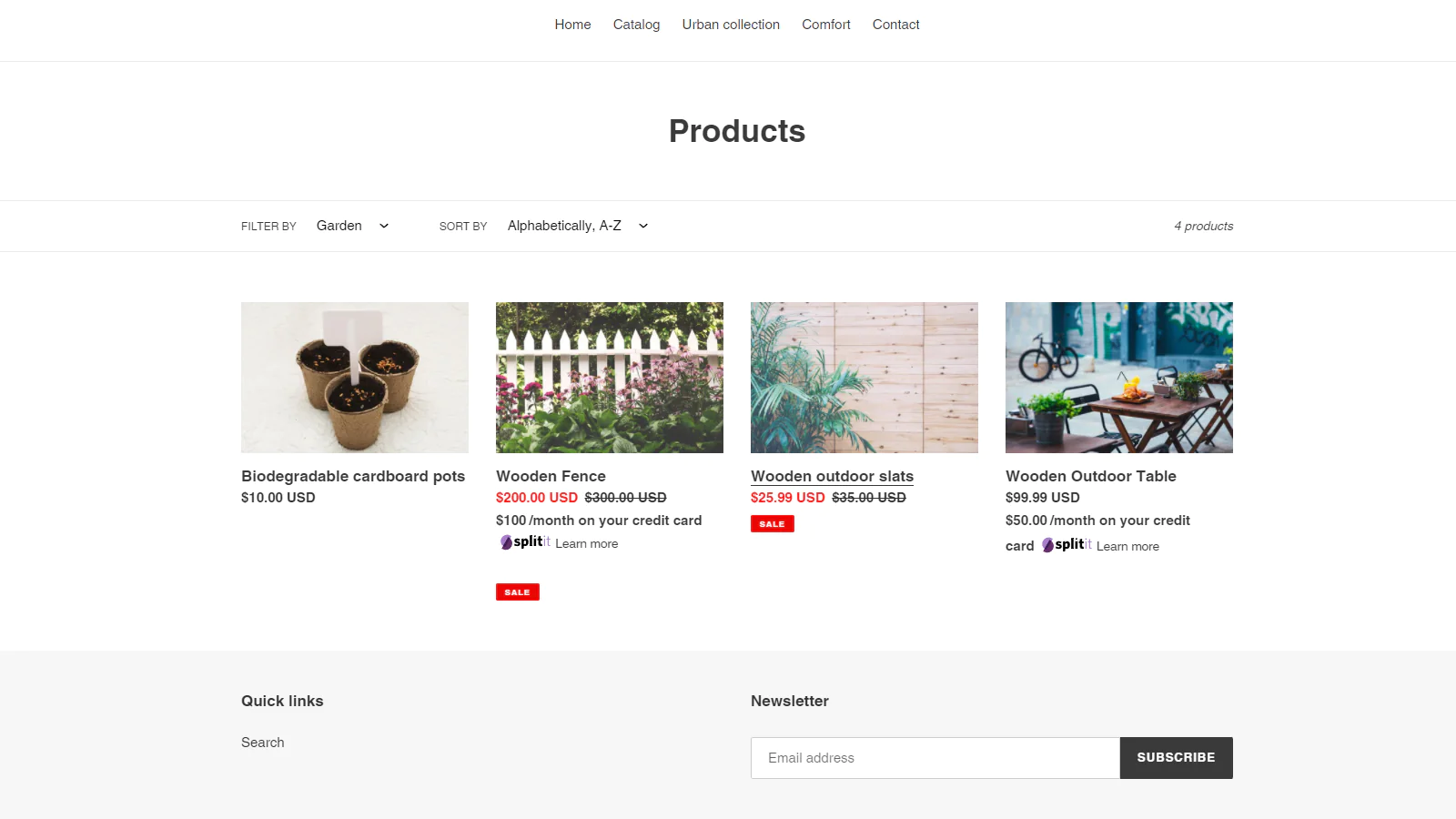Click the Subscribe button

1176,758
